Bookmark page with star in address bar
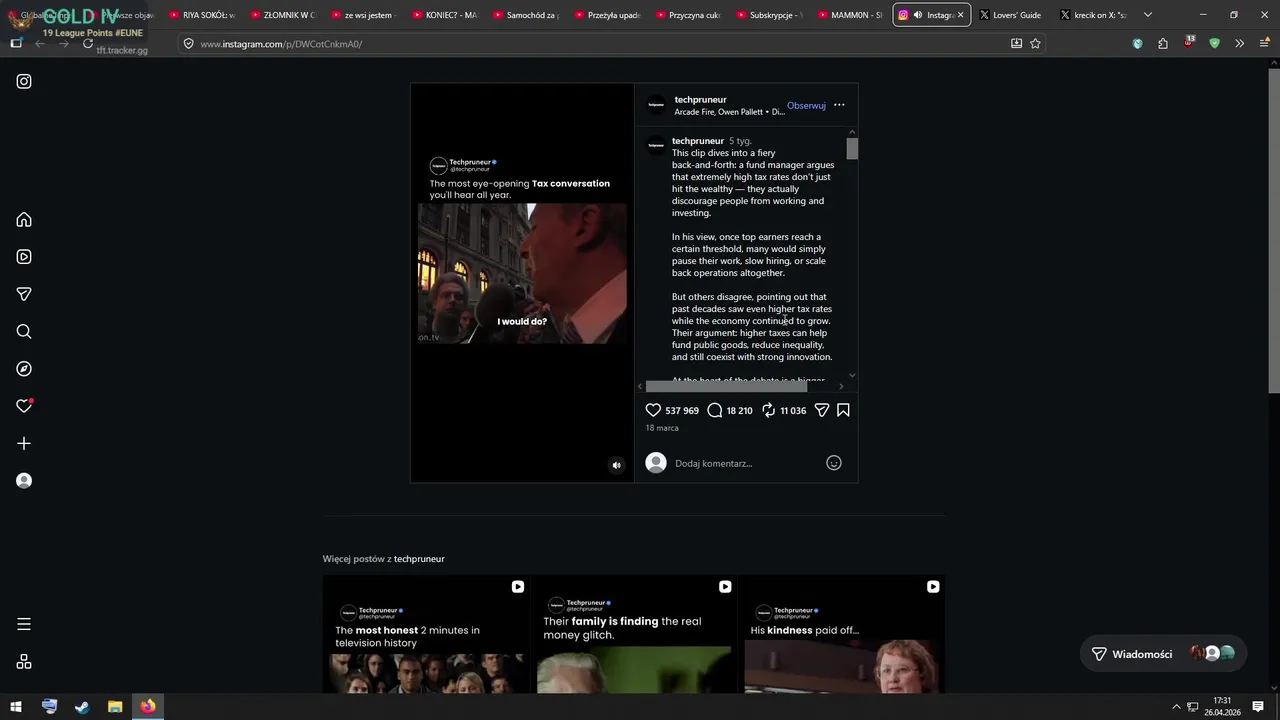The image size is (1280, 720). (1035, 44)
